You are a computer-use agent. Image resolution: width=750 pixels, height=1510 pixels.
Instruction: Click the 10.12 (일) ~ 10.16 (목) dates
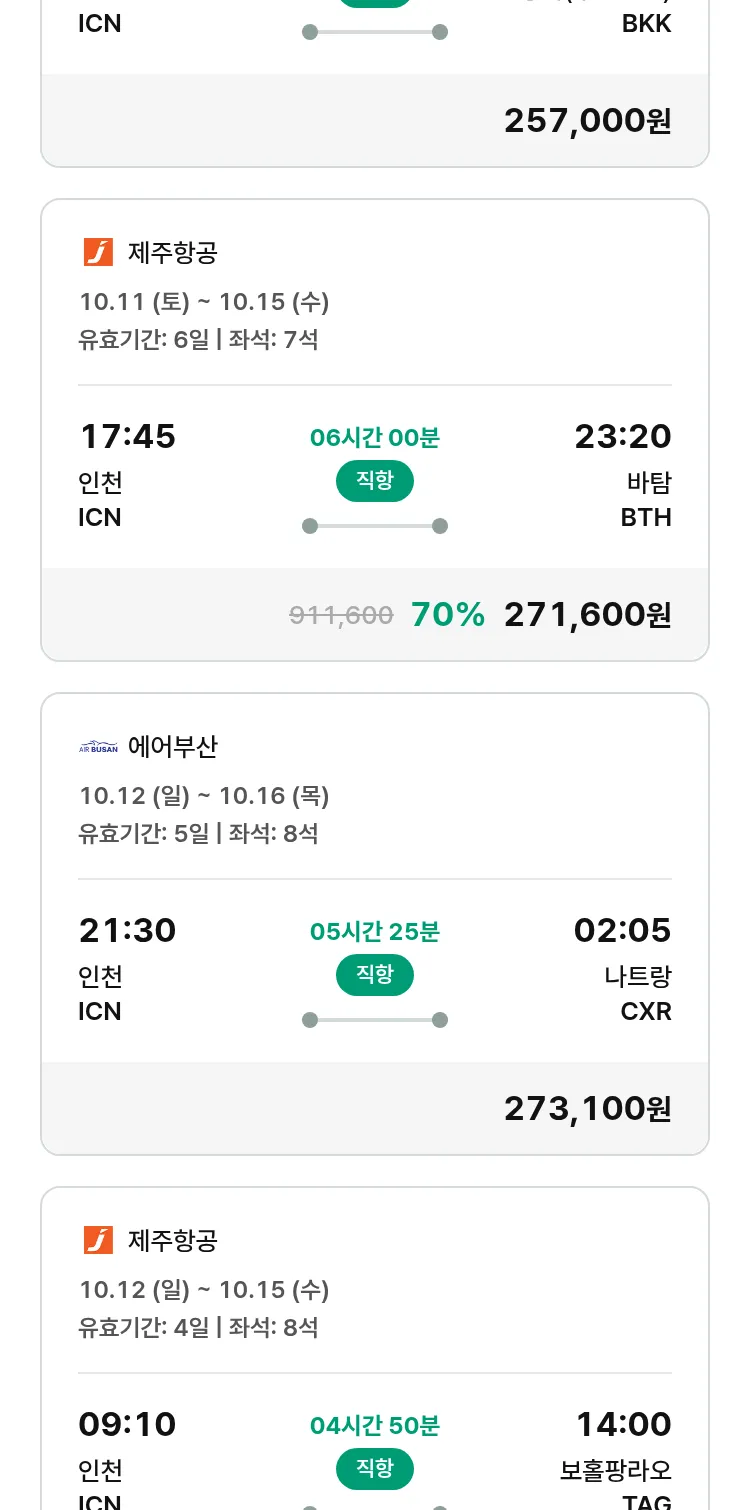coord(204,796)
